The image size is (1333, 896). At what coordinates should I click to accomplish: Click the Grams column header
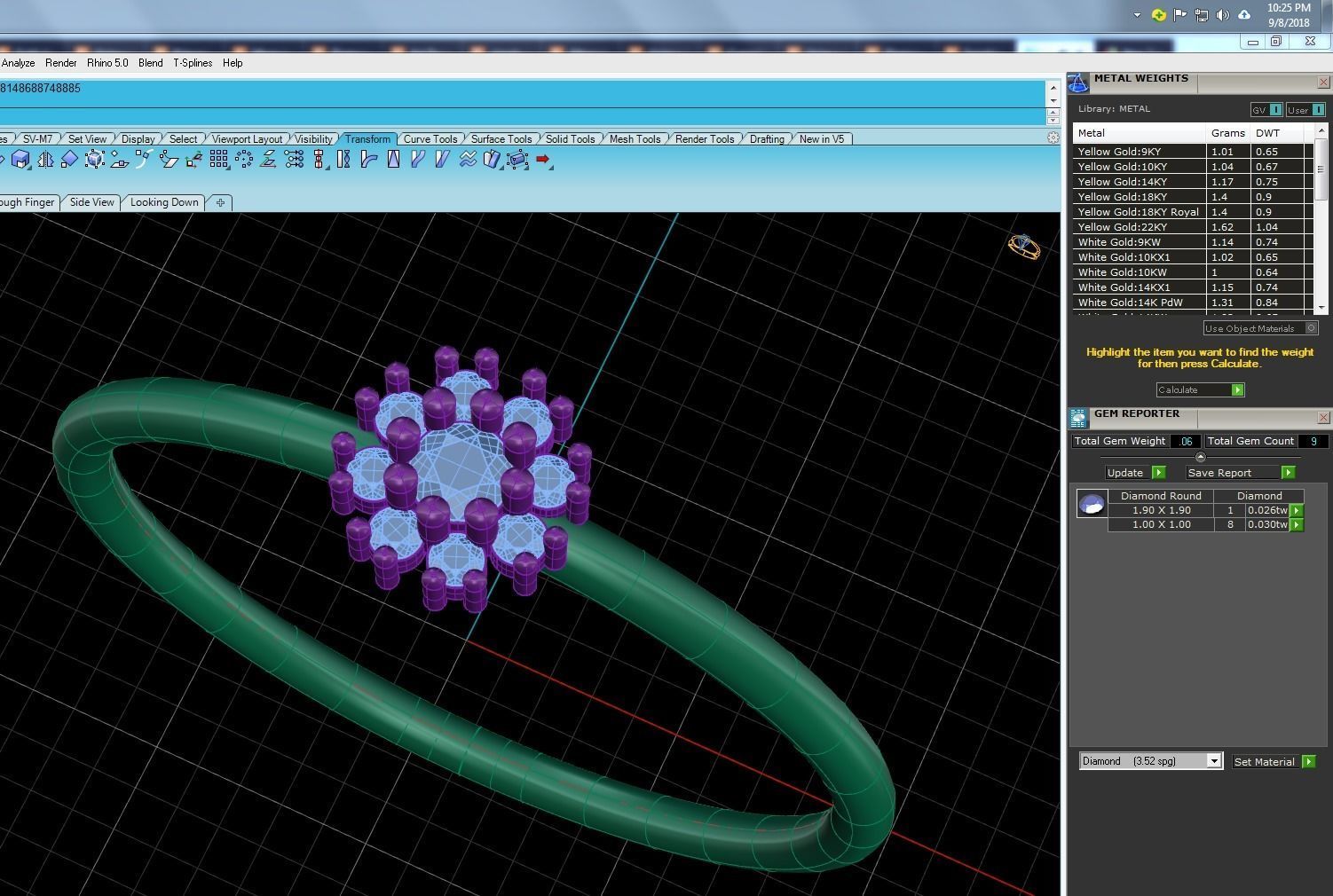click(x=1228, y=133)
